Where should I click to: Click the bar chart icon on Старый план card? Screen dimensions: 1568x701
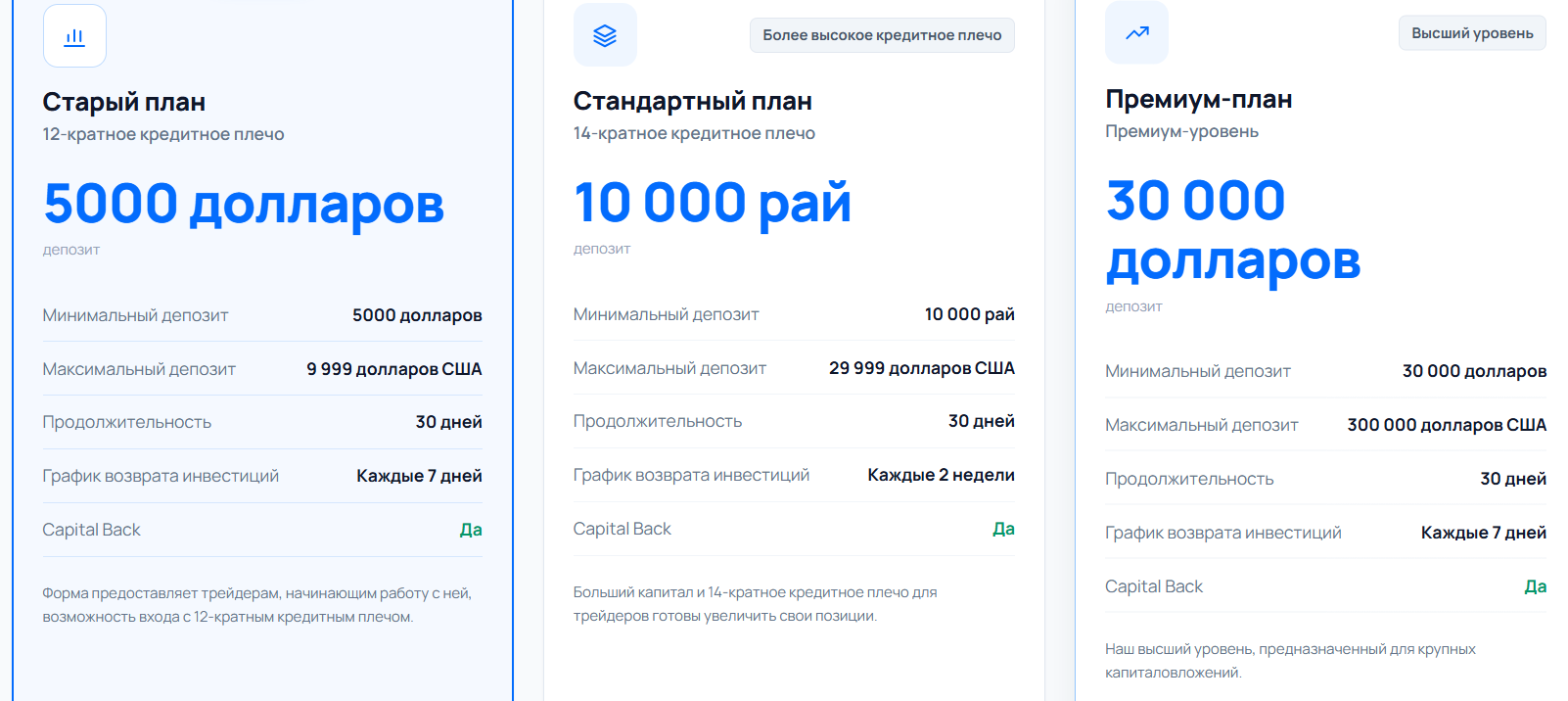pos(74,36)
